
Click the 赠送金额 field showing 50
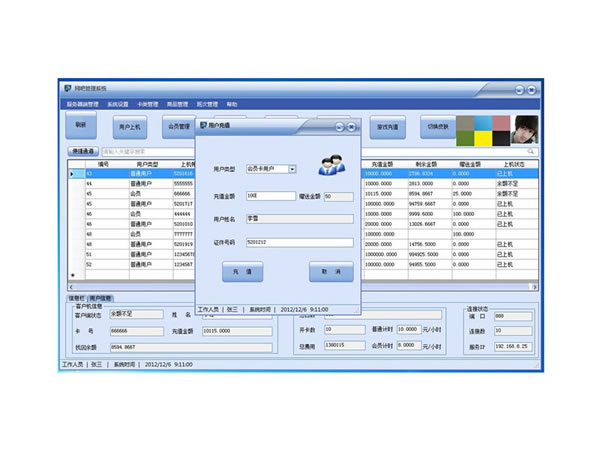339,197
